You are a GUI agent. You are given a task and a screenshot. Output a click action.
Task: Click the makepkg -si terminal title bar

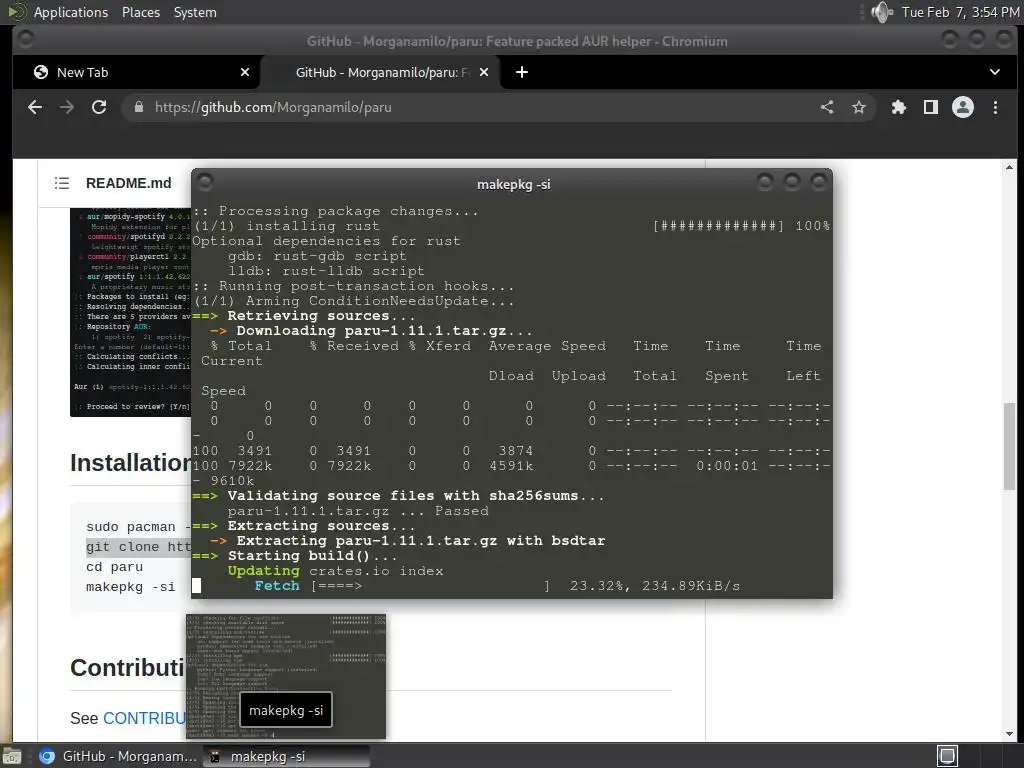[x=513, y=184]
